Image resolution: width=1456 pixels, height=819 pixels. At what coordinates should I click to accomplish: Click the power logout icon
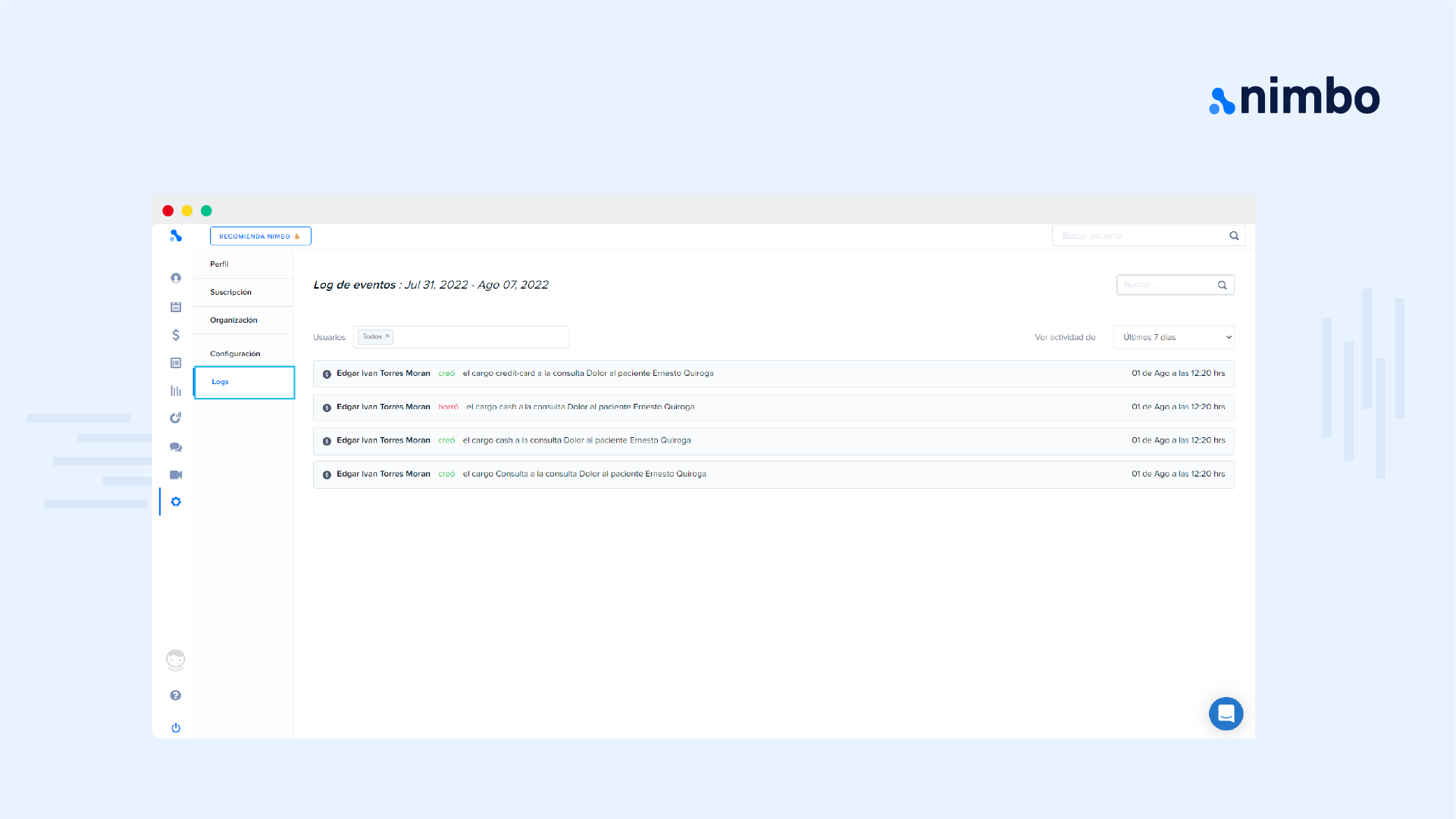(x=176, y=728)
